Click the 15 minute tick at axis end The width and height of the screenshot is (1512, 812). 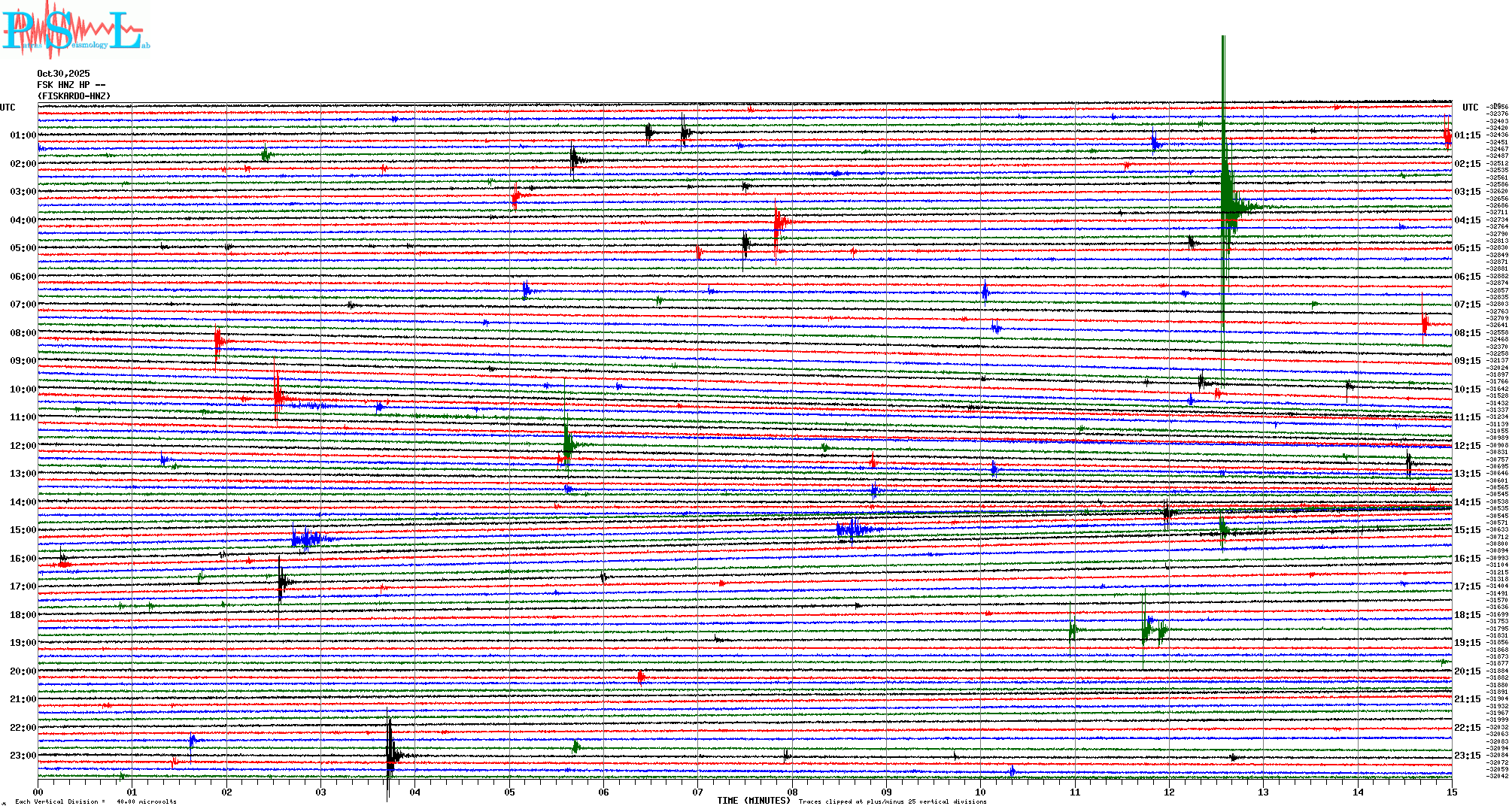tap(1451, 792)
